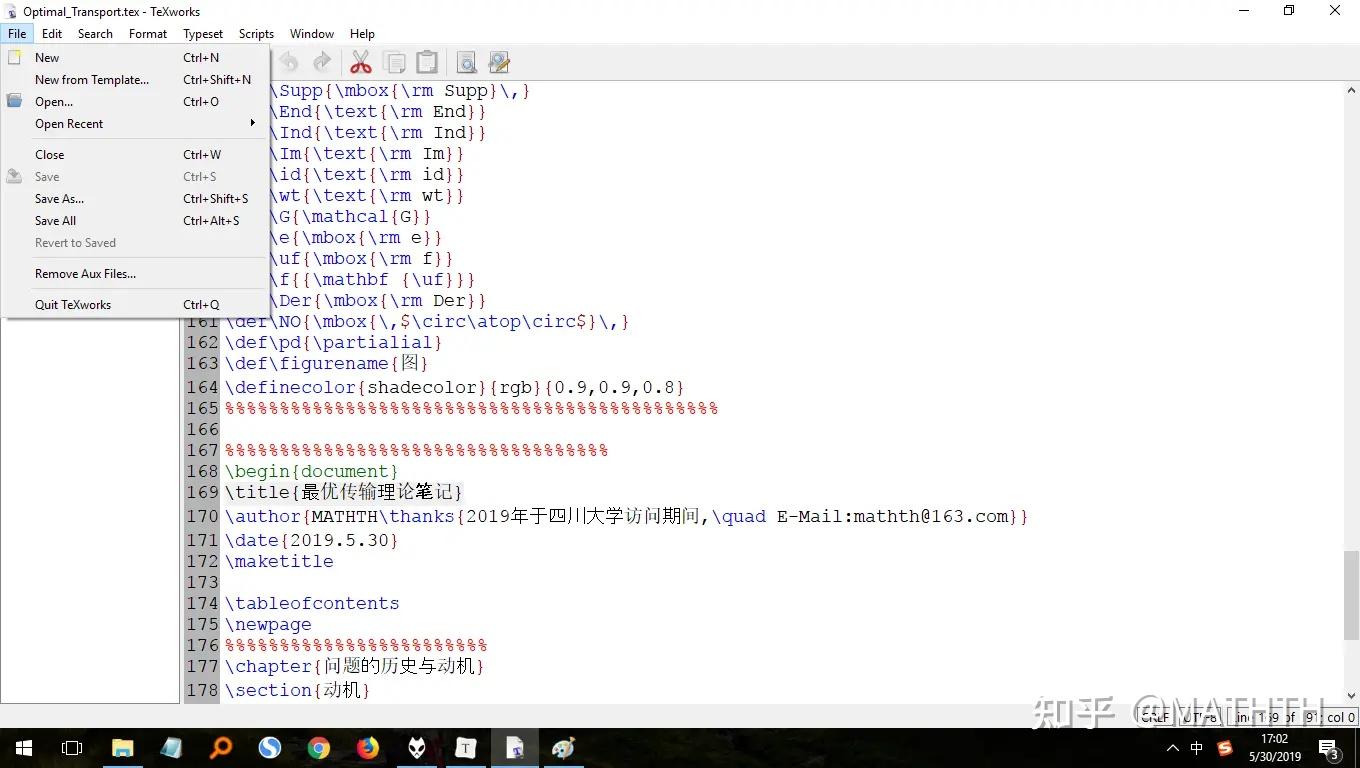Cut text using the scissors icon

coord(361,61)
